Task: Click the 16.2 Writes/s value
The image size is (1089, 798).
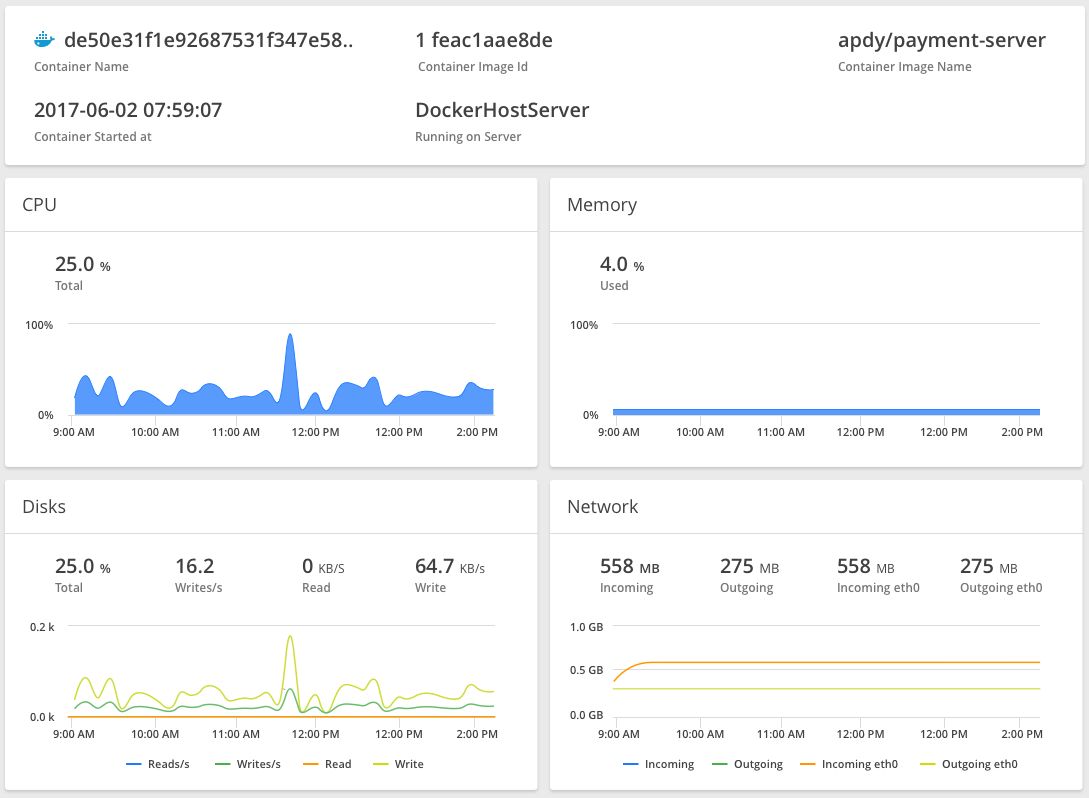Action: (x=194, y=567)
